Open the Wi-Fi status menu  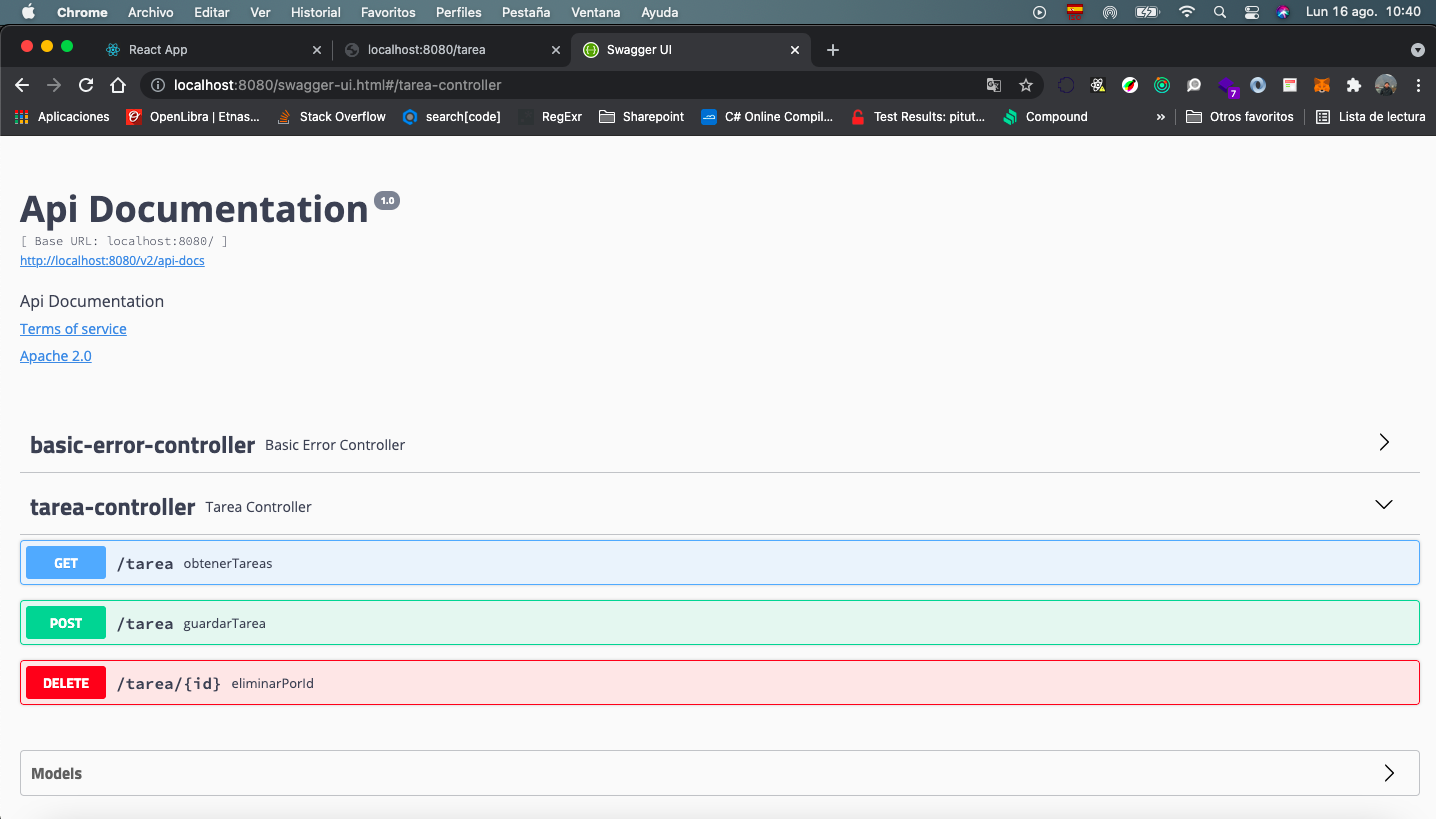pos(1187,12)
